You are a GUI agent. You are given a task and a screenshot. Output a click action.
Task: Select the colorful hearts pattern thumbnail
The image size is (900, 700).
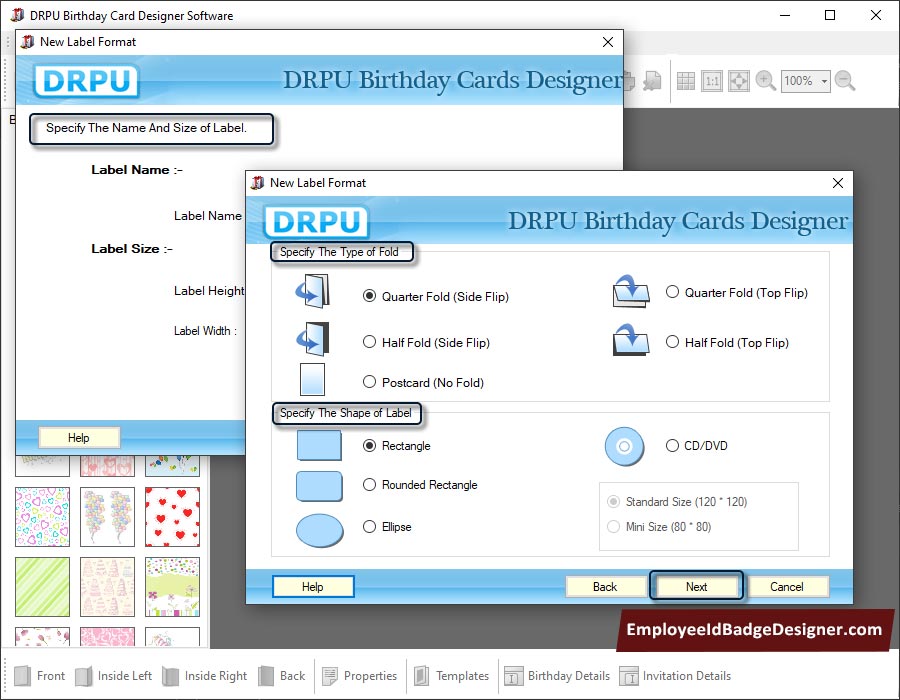pos(42,516)
